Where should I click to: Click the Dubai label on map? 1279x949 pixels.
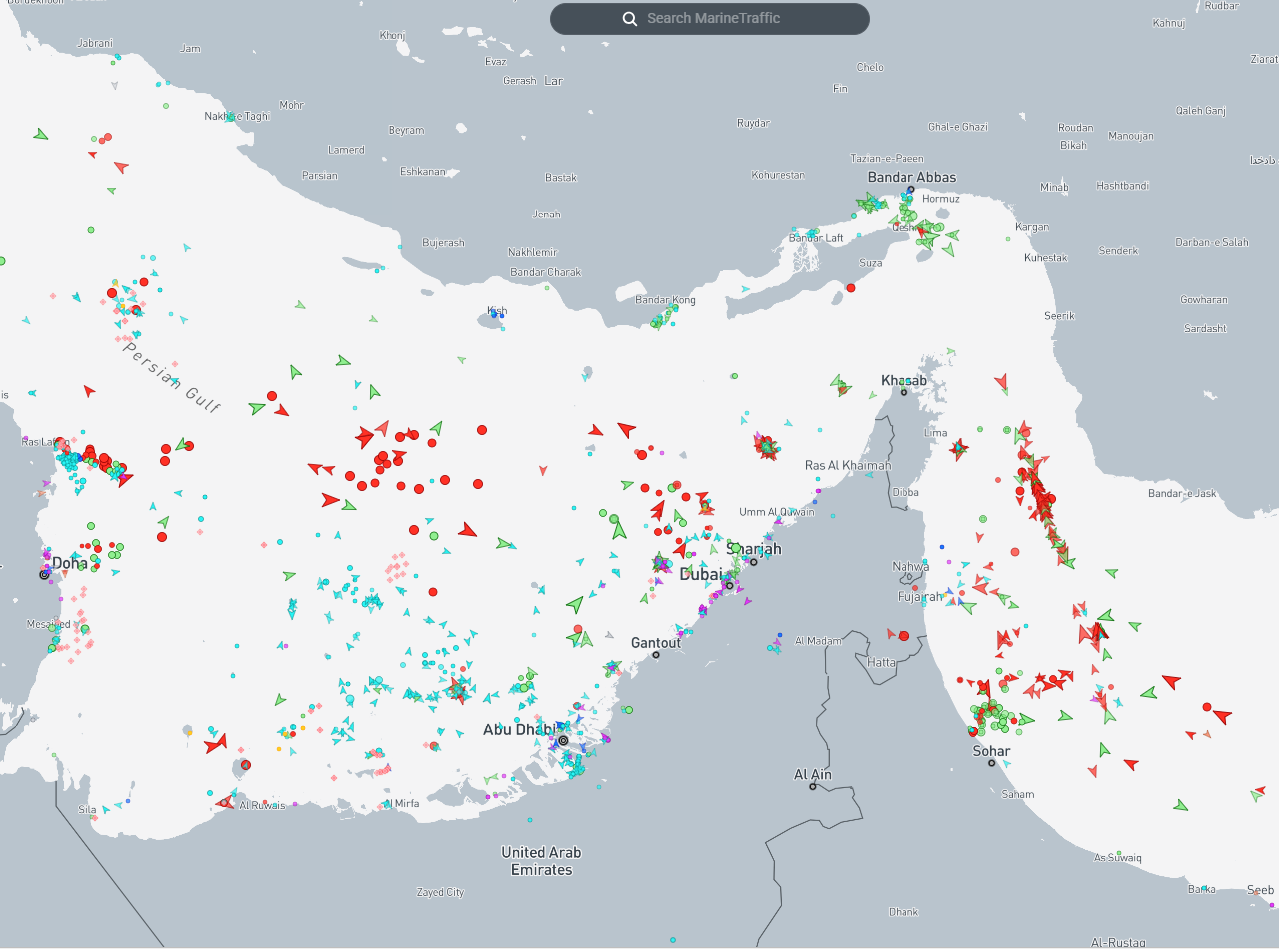(700, 575)
